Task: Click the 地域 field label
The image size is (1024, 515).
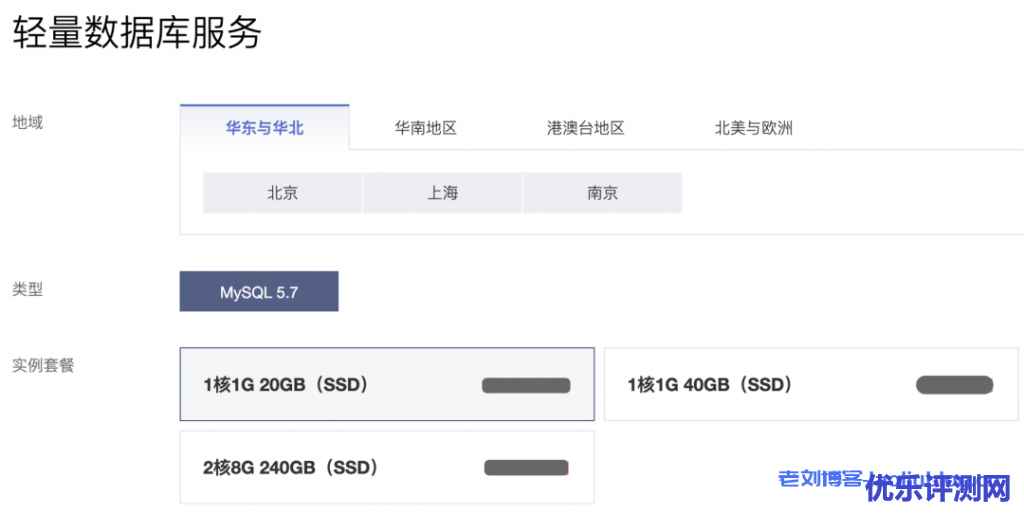Action: 27,123
